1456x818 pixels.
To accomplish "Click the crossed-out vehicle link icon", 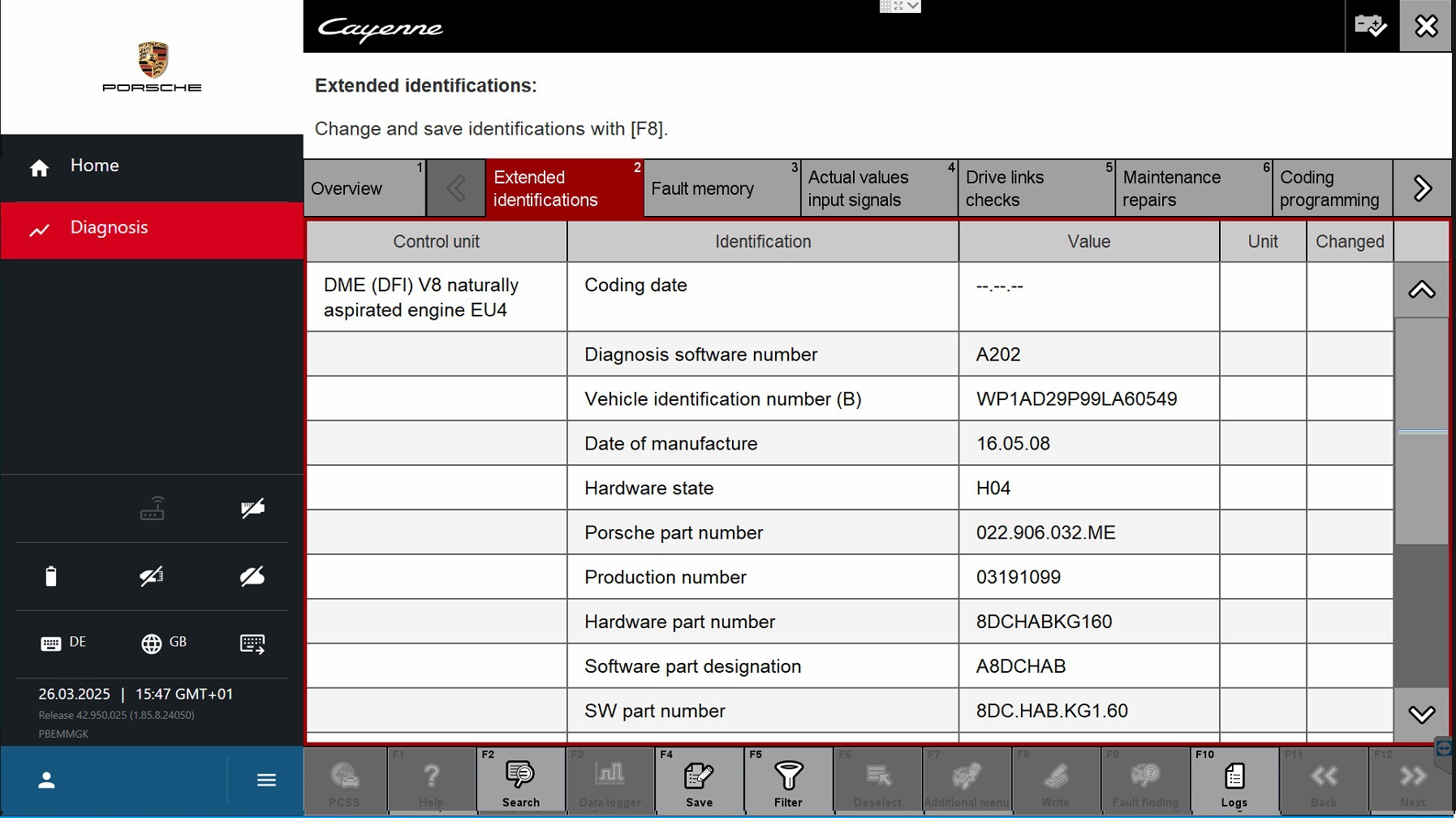I will [152, 576].
